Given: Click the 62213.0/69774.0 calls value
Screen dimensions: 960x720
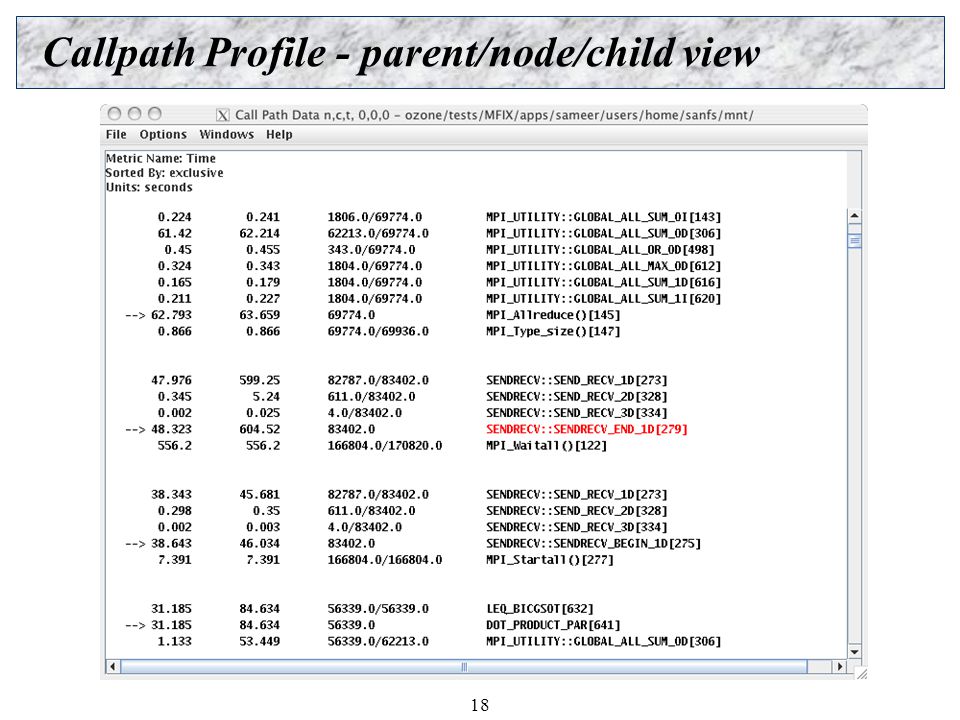Looking at the screenshot, I should 378,233.
